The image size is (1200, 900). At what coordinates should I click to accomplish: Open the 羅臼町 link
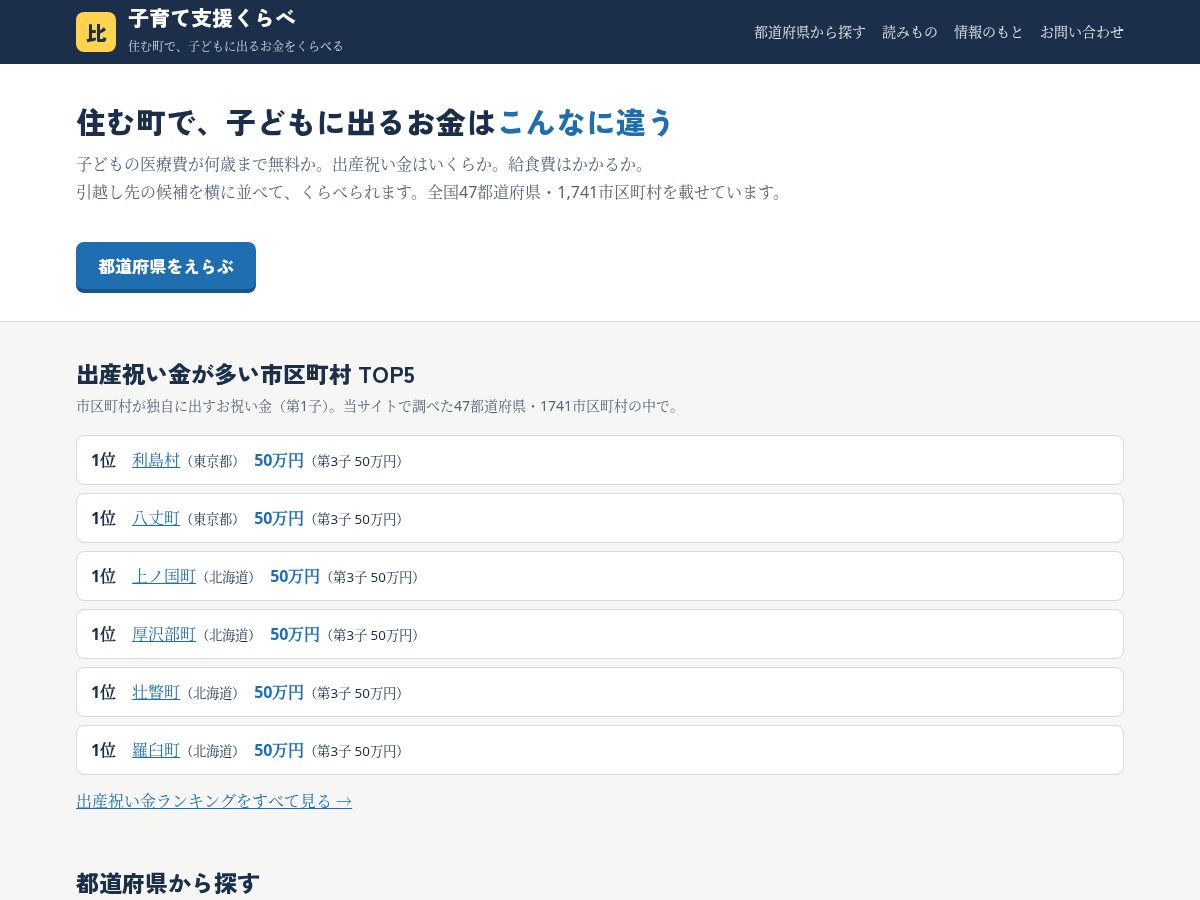click(x=156, y=750)
